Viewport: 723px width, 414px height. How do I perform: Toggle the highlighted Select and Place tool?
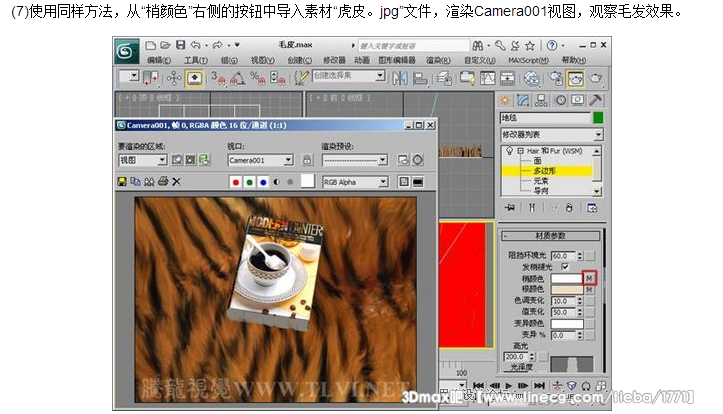point(195,78)
